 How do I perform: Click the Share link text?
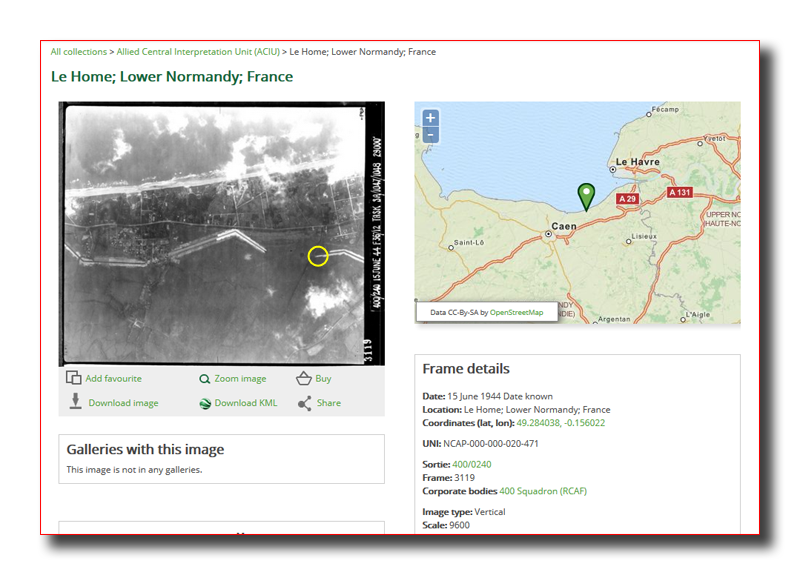point(329,403)
